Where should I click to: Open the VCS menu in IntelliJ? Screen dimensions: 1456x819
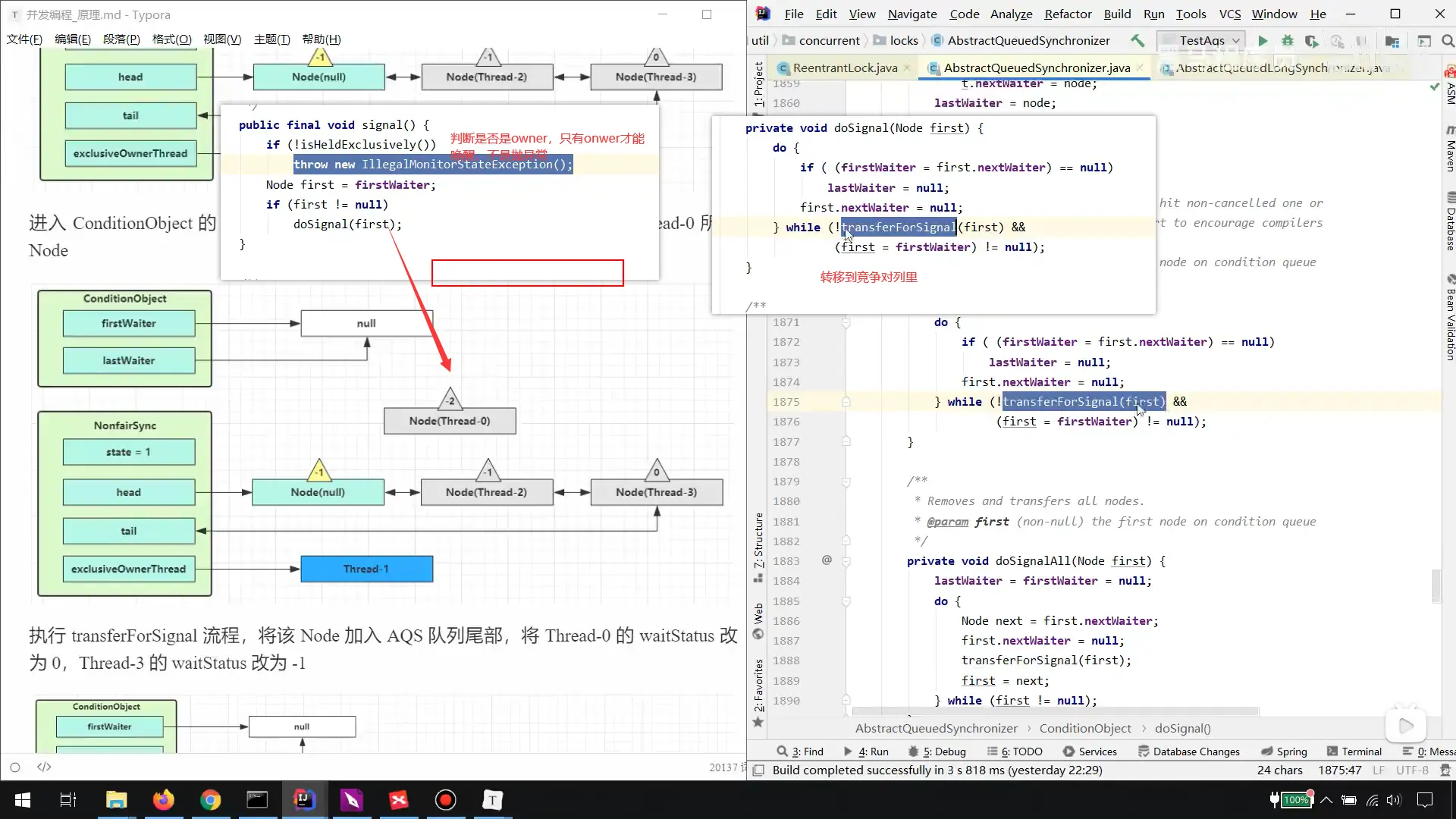click(x=1229, y=14)
